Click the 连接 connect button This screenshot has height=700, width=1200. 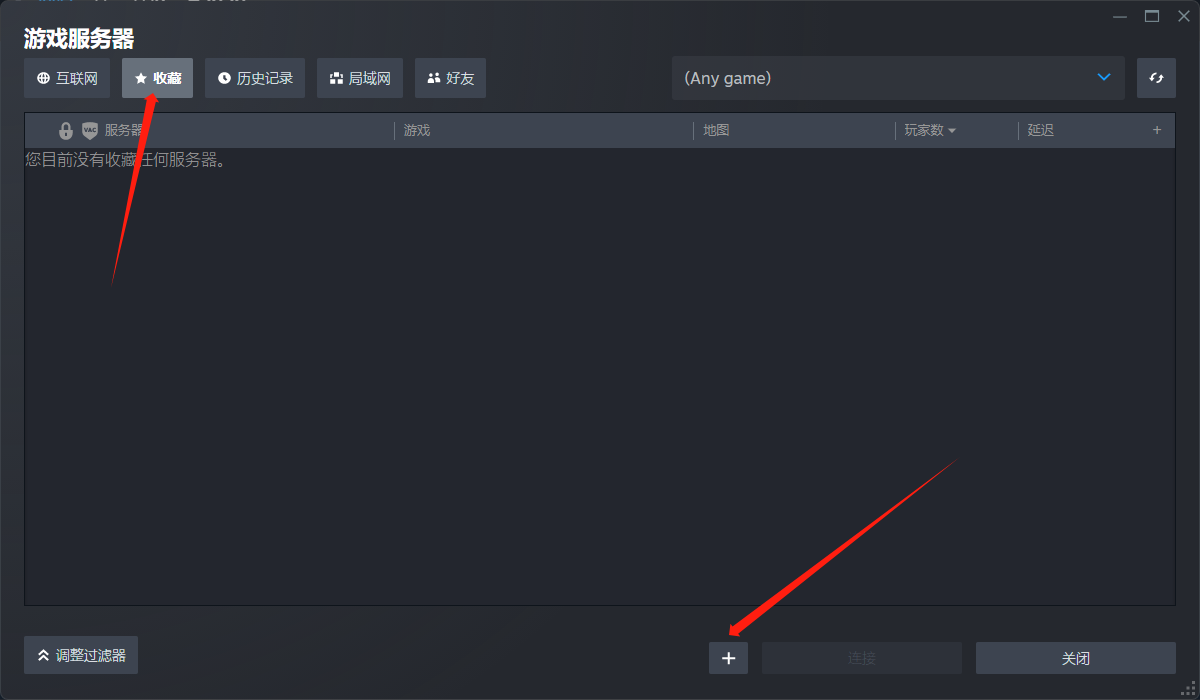coord(862,658)
